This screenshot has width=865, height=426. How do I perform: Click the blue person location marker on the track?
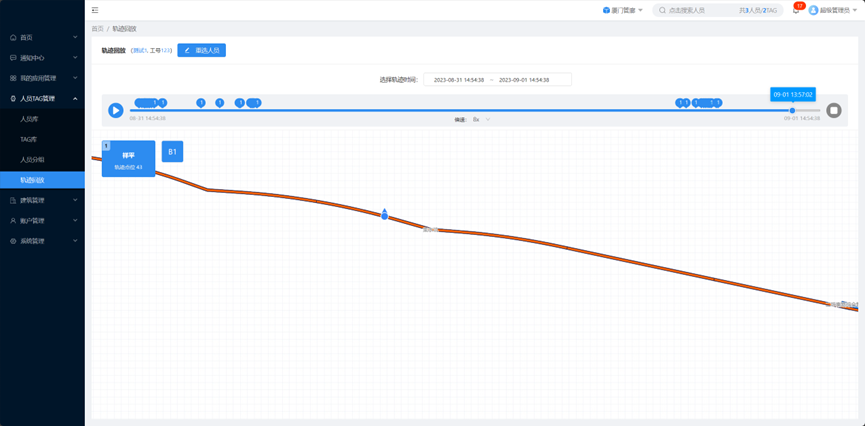tap(384, 214)
